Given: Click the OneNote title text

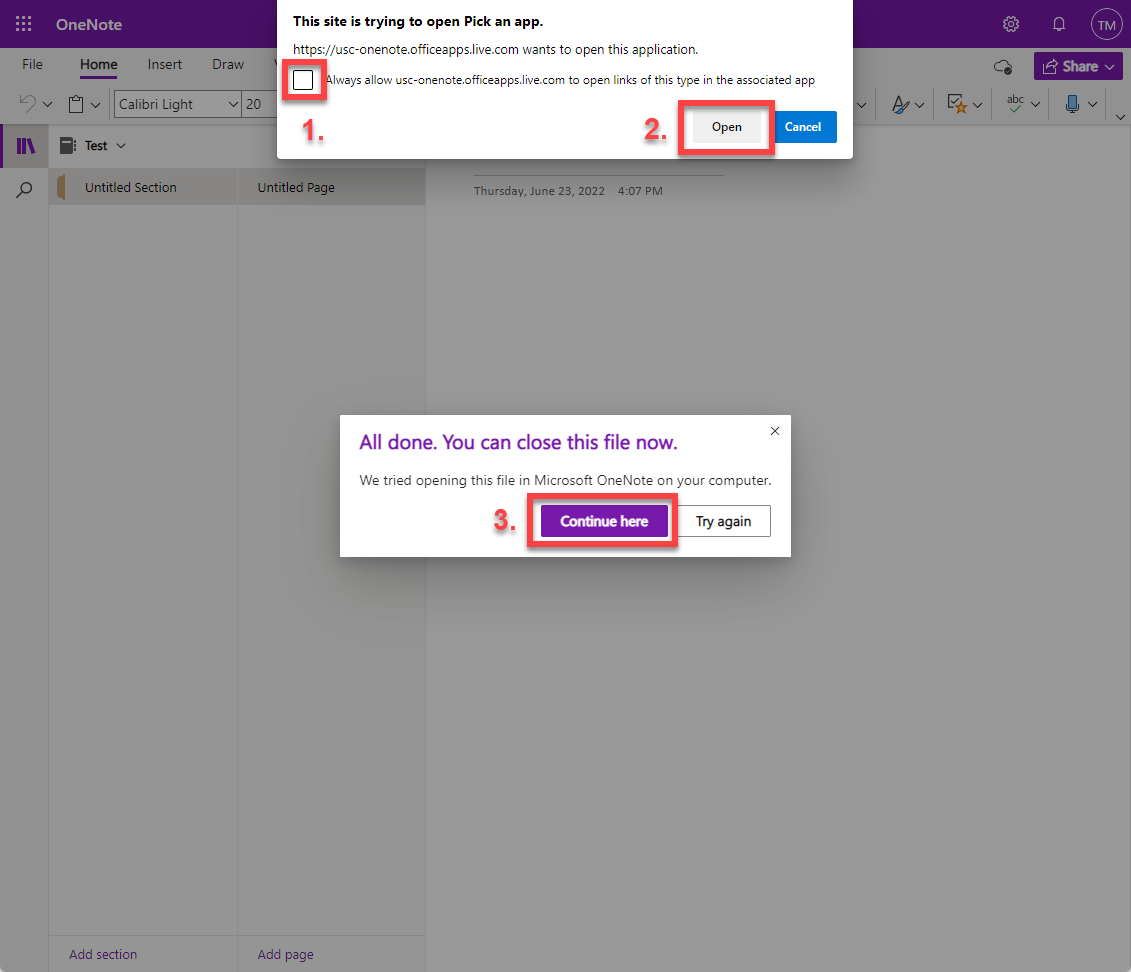Looking at the screenshot, I should point(89,25).
